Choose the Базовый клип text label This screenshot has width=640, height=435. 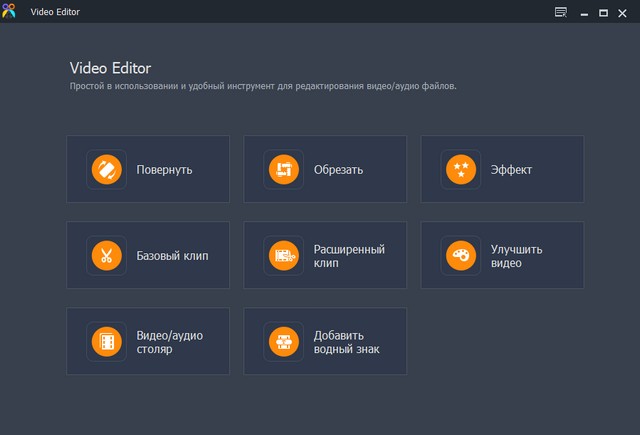[172, 256]
